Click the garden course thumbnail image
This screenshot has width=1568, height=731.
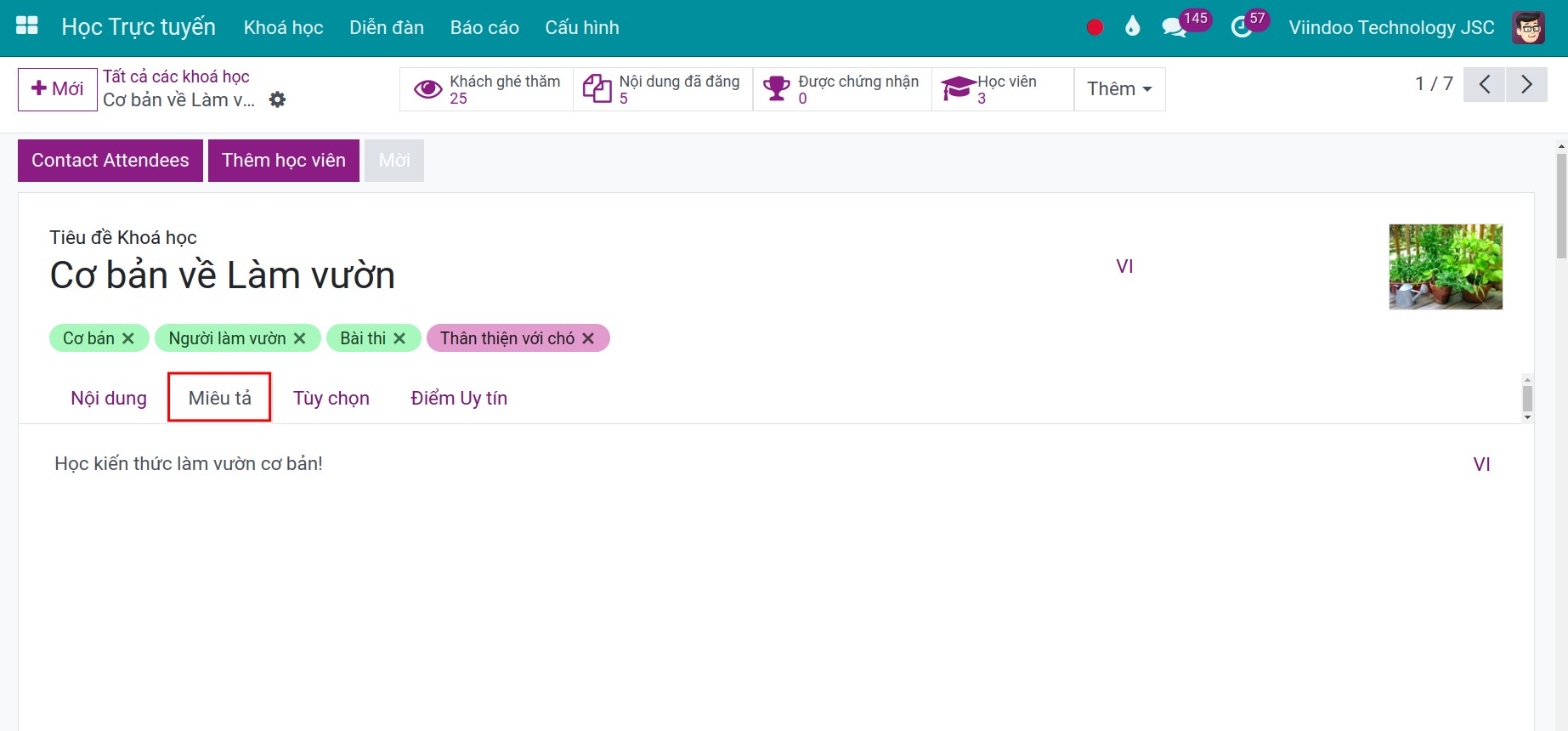point(1446,267)
